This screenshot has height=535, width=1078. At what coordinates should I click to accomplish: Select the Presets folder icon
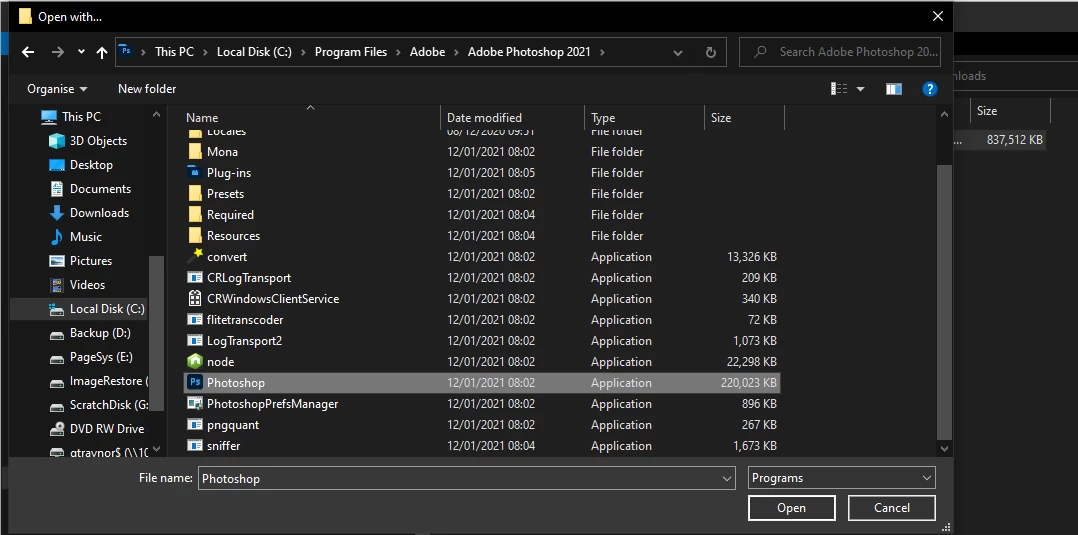[195, 194]
